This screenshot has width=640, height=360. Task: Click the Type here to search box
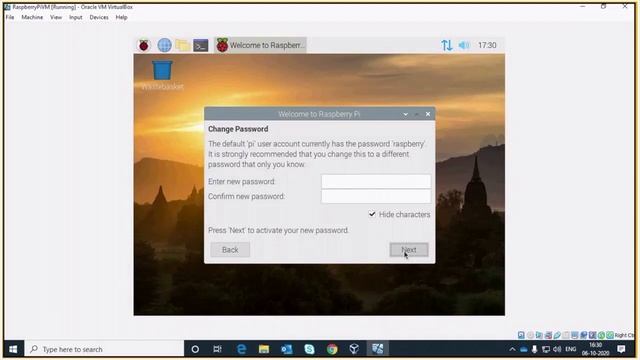104,349
